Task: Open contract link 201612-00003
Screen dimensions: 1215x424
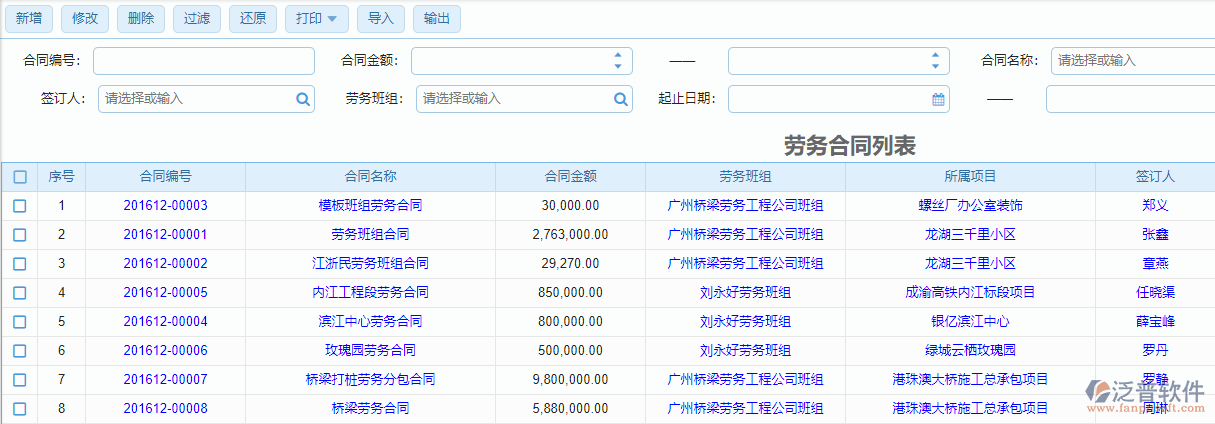Action: (165, 206)
